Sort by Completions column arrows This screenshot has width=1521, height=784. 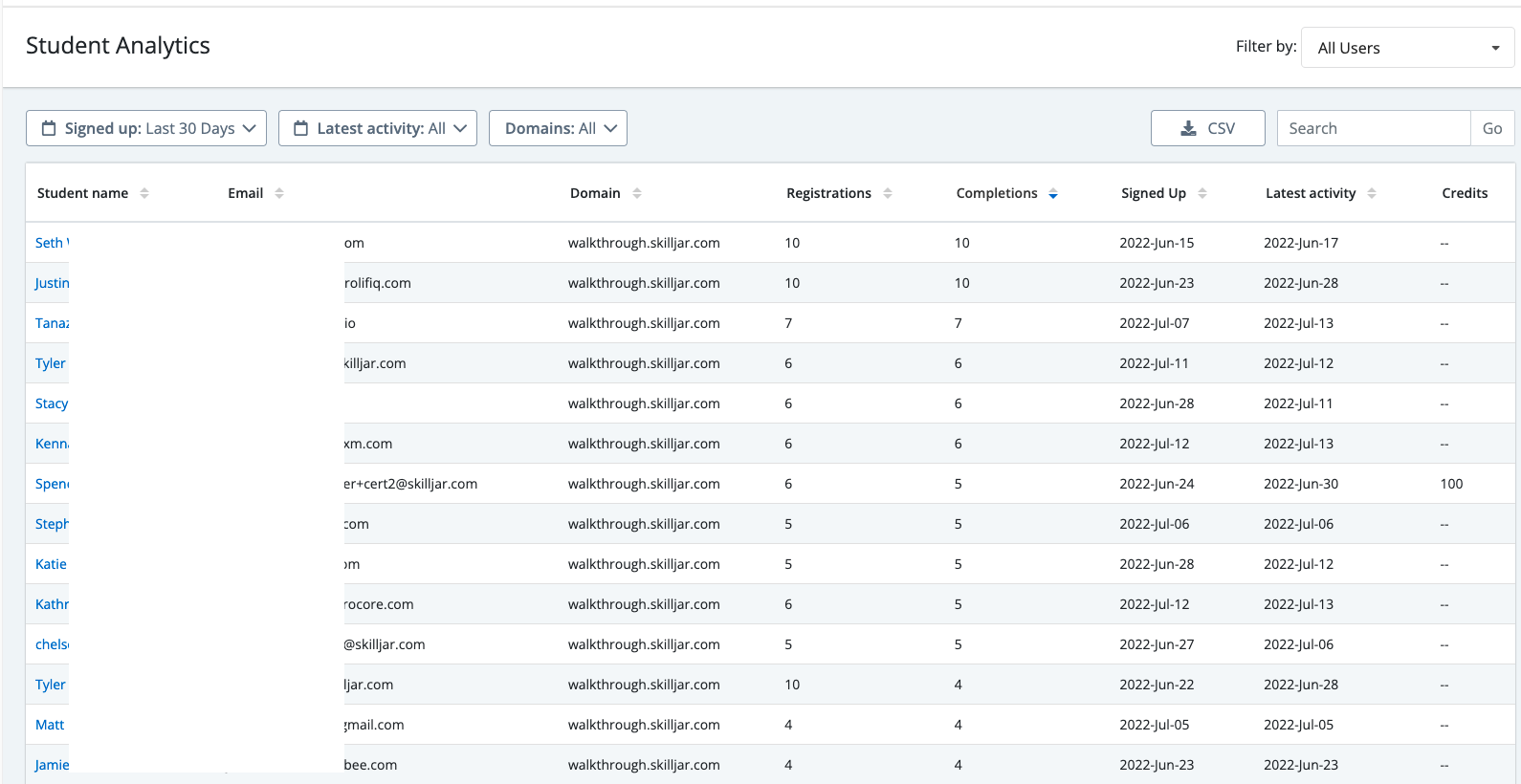[x=1053, y=193]
